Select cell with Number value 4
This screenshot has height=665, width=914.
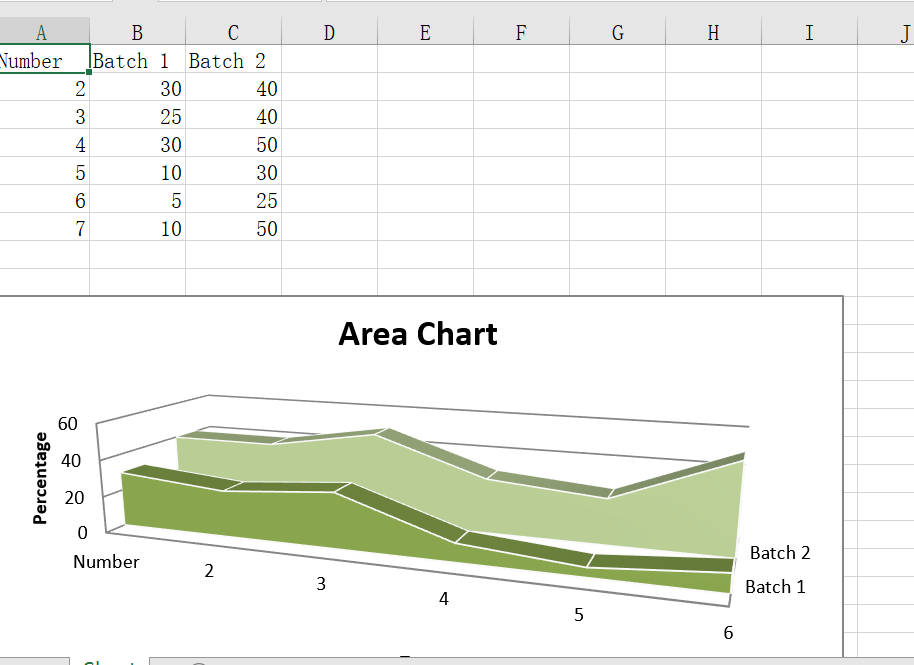(x=44, y=143)
